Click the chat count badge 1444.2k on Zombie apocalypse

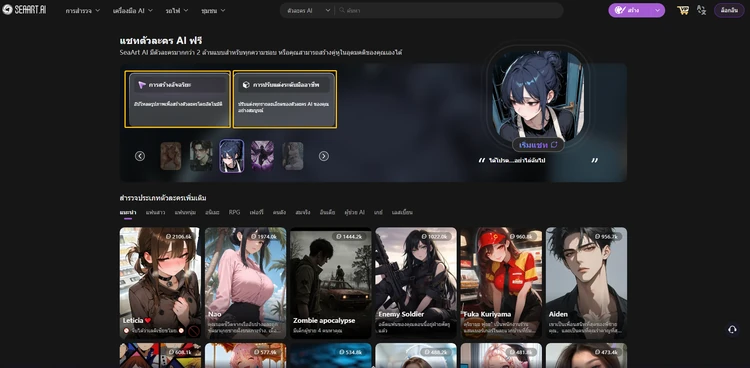click(x=350, y=236)
